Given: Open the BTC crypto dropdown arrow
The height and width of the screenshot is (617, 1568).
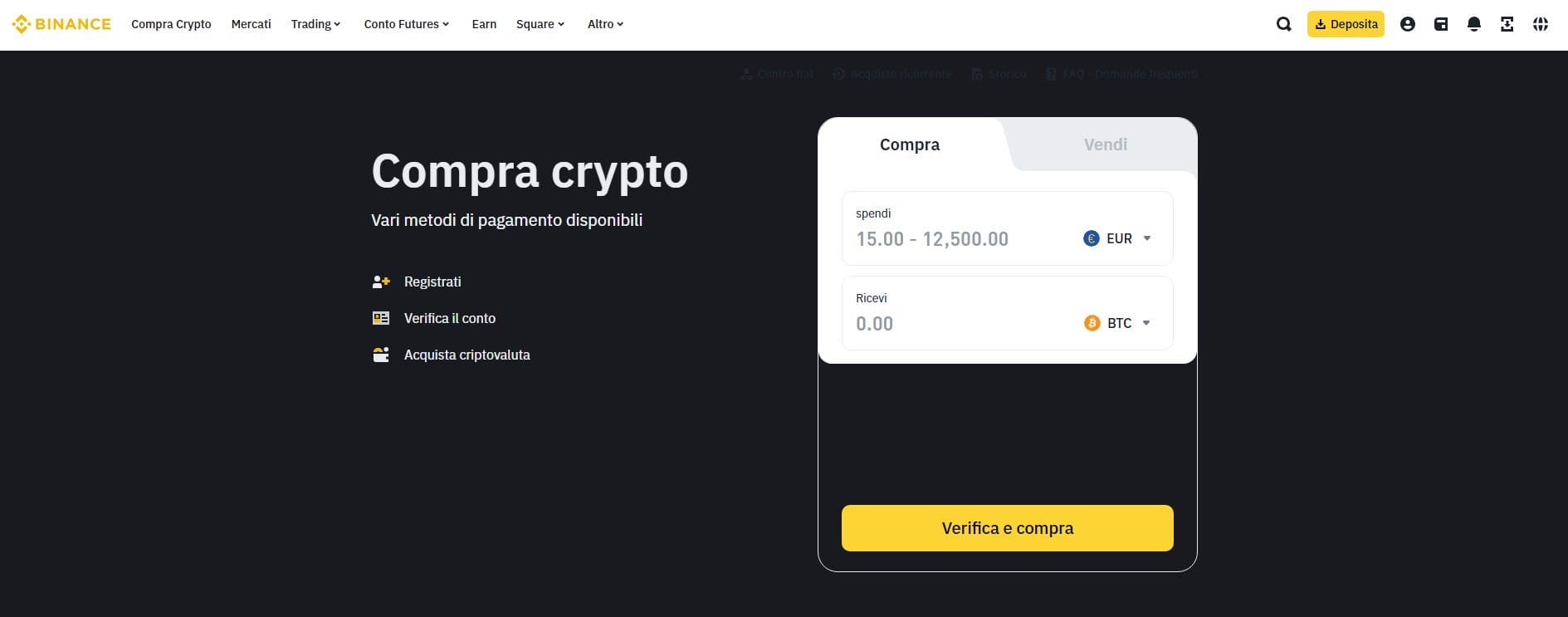Looking at the screenshot, I should 1146,323.
